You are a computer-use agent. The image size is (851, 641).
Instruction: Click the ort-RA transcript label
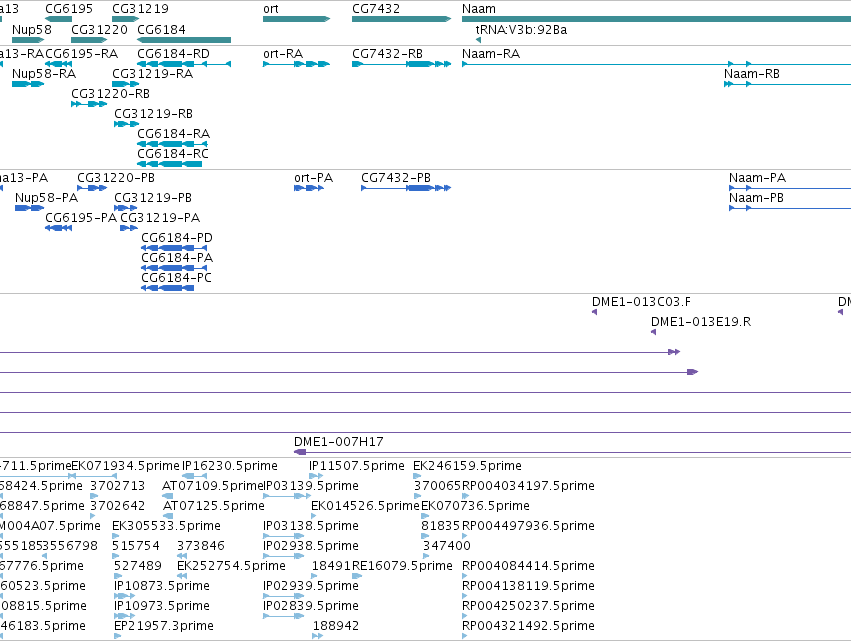(283, 54)
